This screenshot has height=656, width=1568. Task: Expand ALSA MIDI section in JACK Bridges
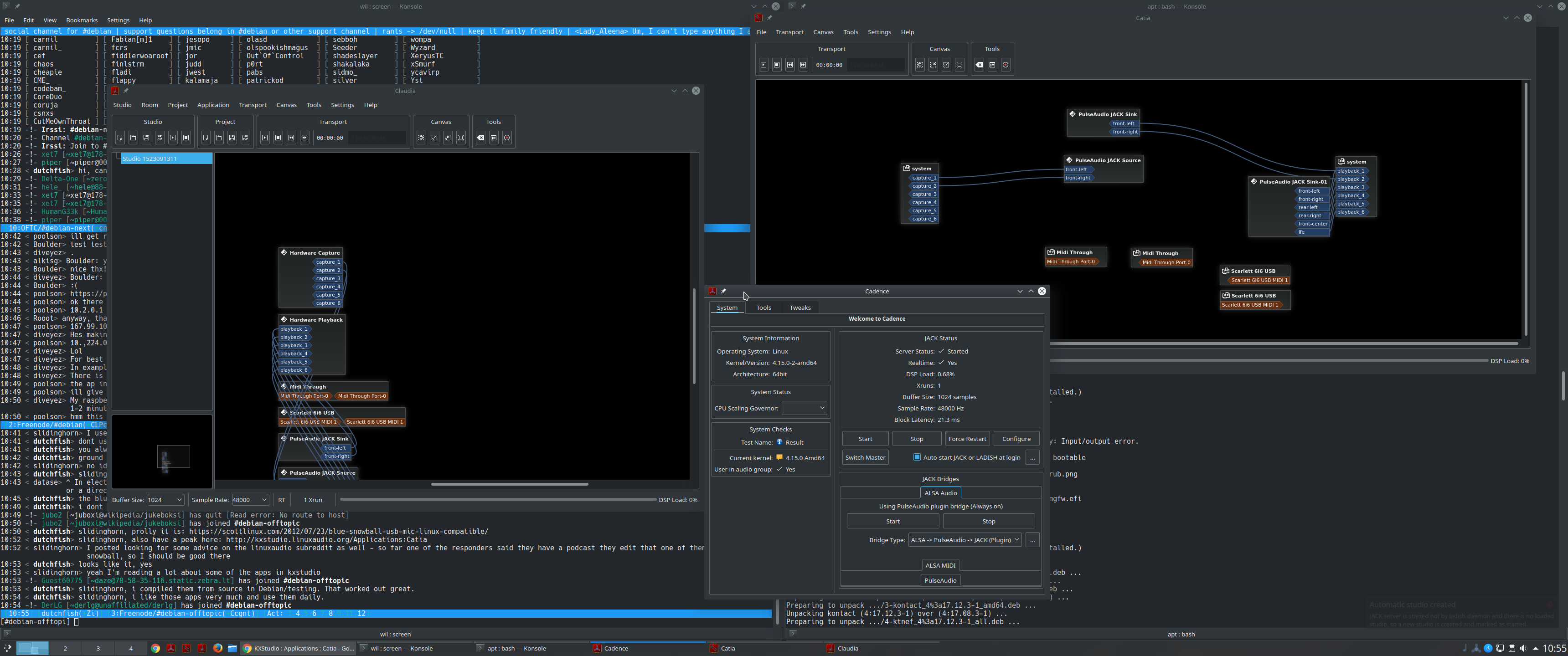pos(940,565)
